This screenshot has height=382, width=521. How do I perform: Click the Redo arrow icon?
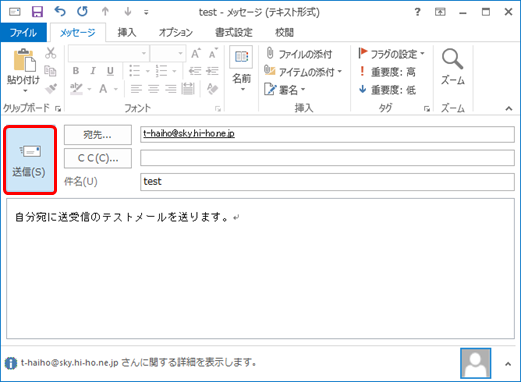82,12
